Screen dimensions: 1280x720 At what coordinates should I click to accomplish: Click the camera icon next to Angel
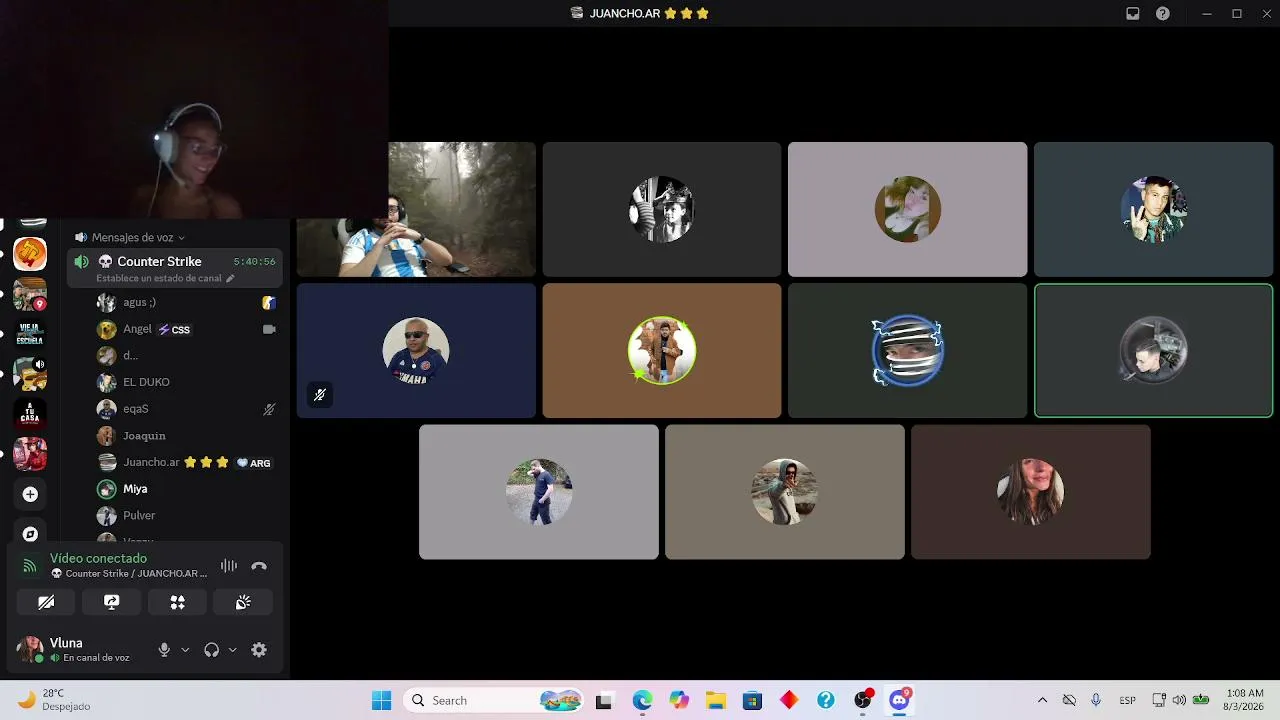[x=269, y=329]
